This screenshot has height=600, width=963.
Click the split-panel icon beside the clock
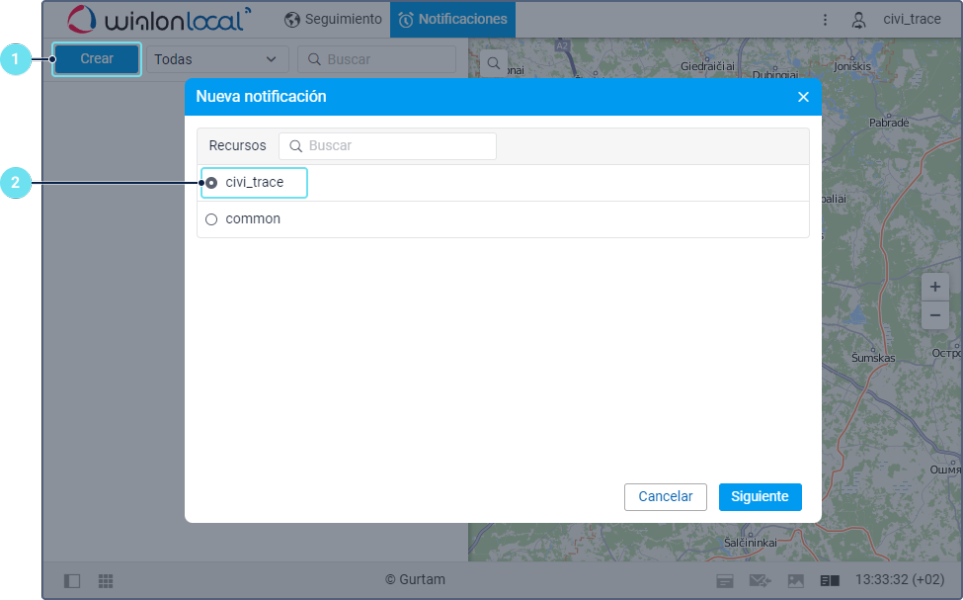click(829, 581)
